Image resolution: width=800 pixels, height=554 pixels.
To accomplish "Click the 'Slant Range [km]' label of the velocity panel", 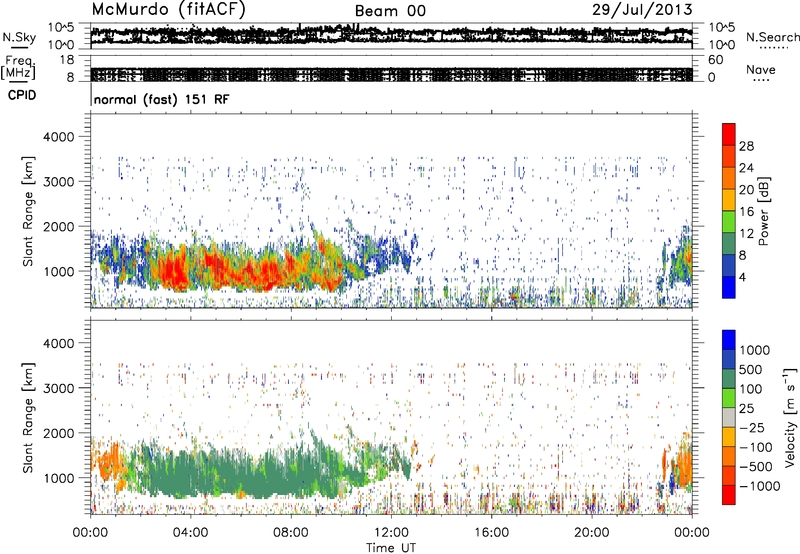I will 28,417.
